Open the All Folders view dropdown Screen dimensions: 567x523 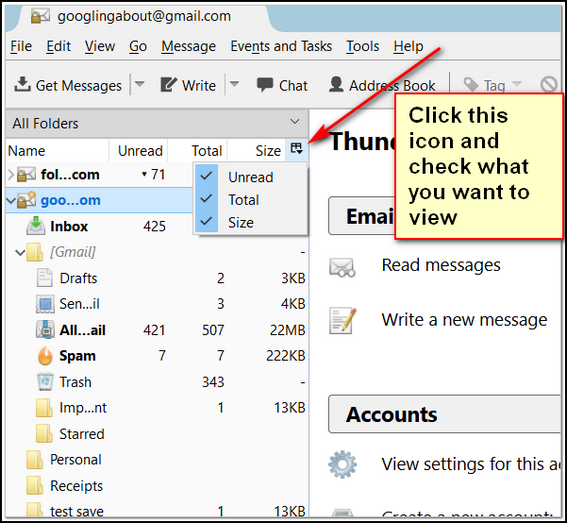tap(295, 122)
